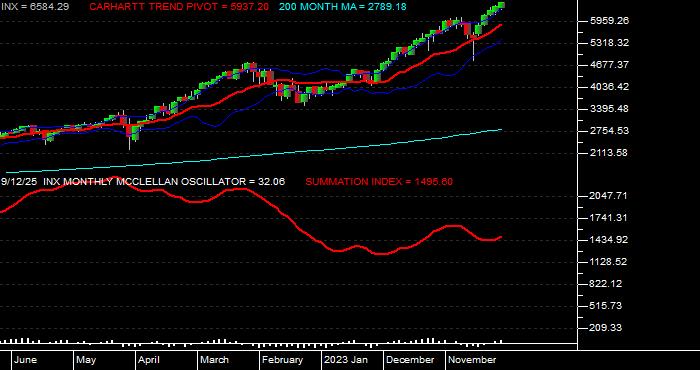
Task: Click the 5959.26 price axis value
Action: [x=608, y=21]
